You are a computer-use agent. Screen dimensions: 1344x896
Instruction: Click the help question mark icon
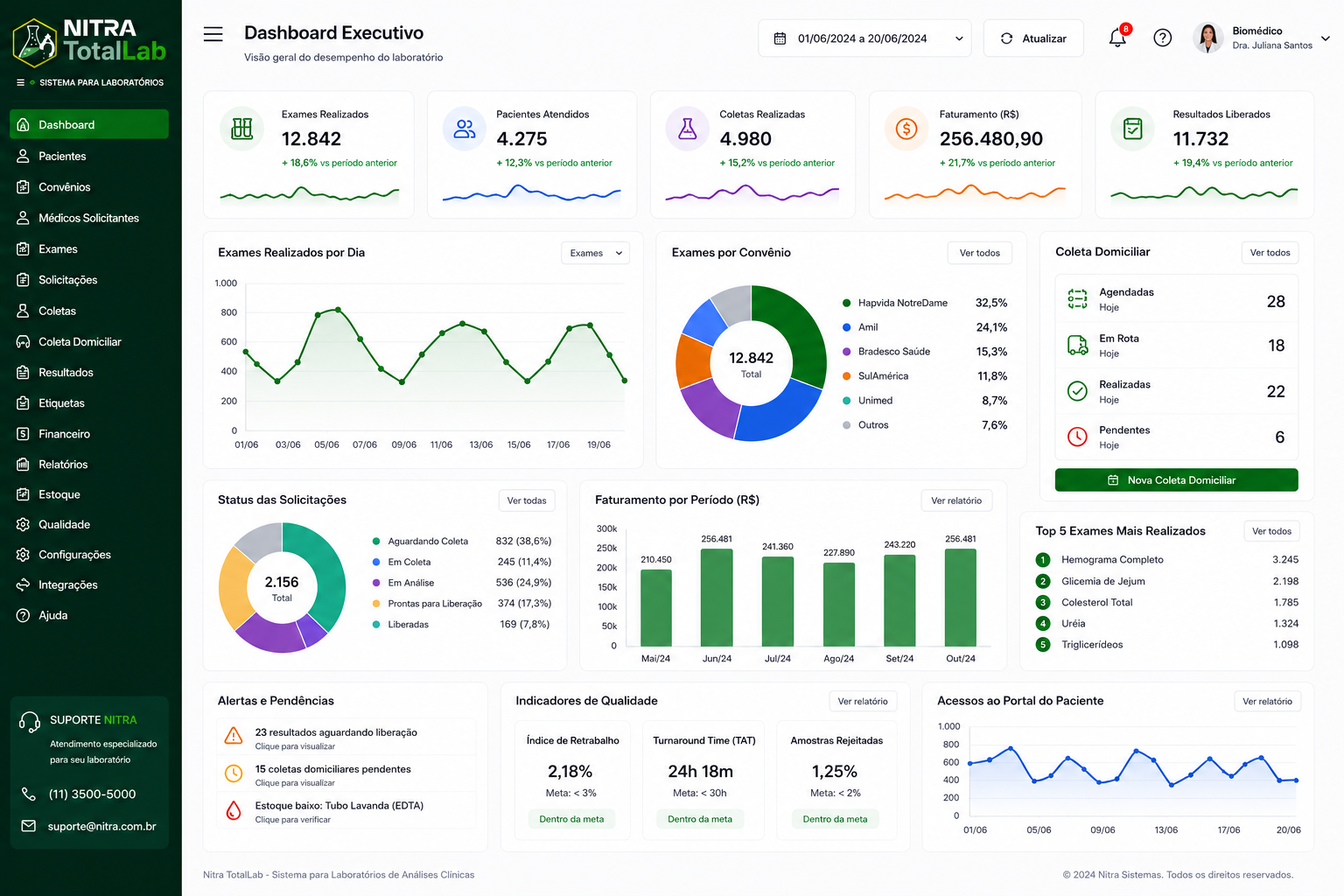[1162, 38]
